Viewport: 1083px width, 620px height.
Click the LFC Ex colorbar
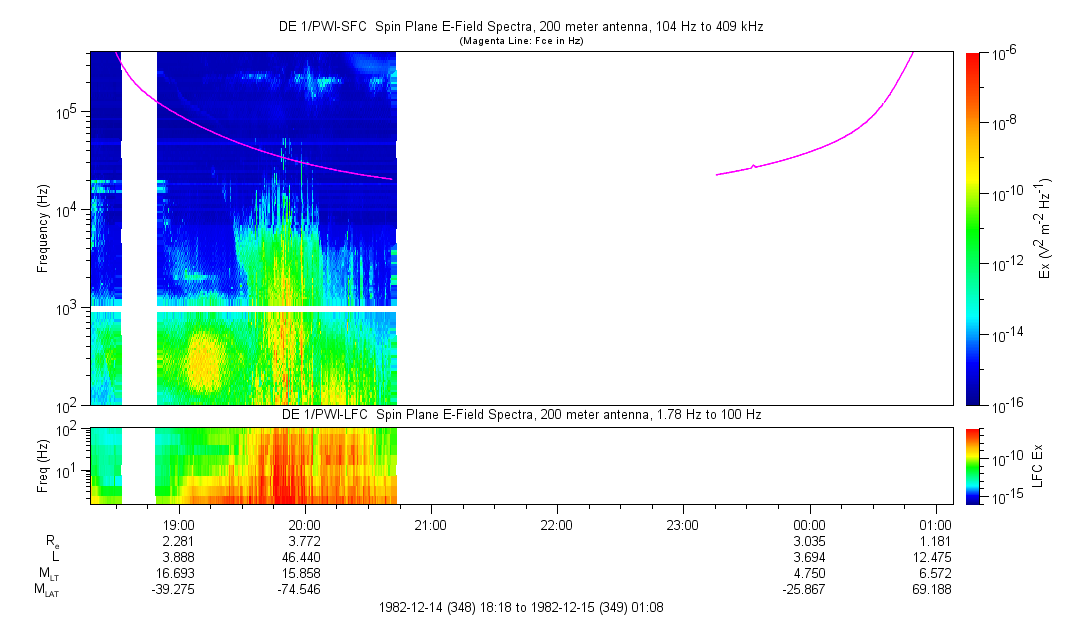(x=974, y=464)
